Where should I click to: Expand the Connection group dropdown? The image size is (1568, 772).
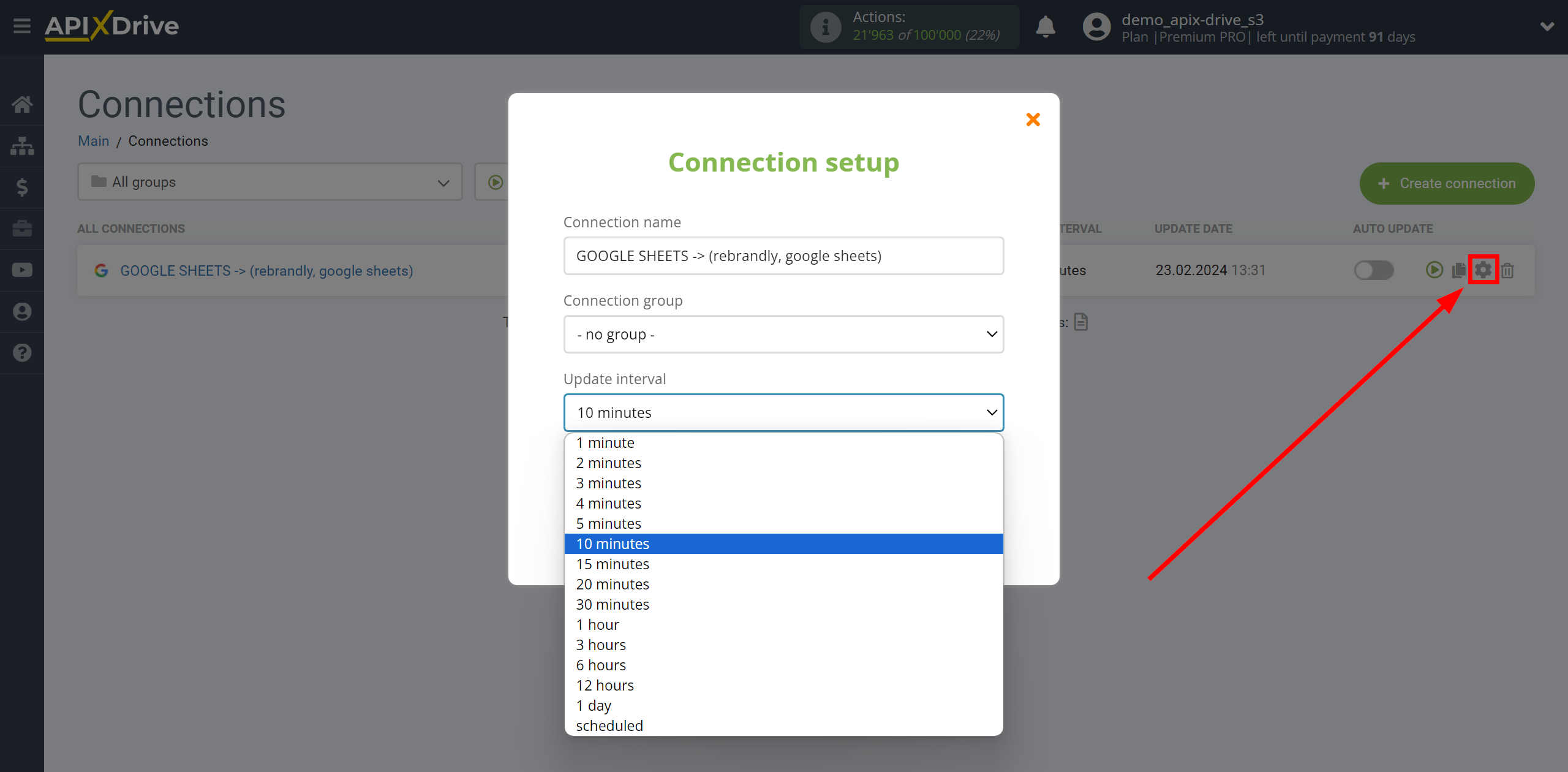coord(783,334)
